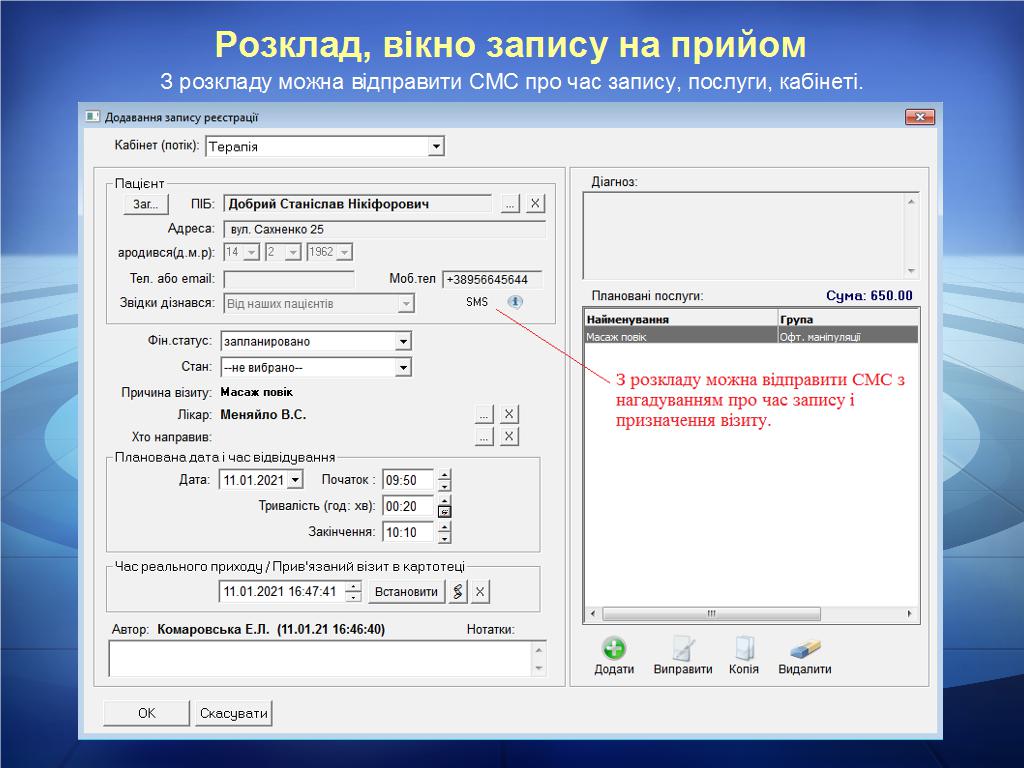Click the Додати green plus icon
This screenshot has height=768, width=1024.
click(614, 648)
